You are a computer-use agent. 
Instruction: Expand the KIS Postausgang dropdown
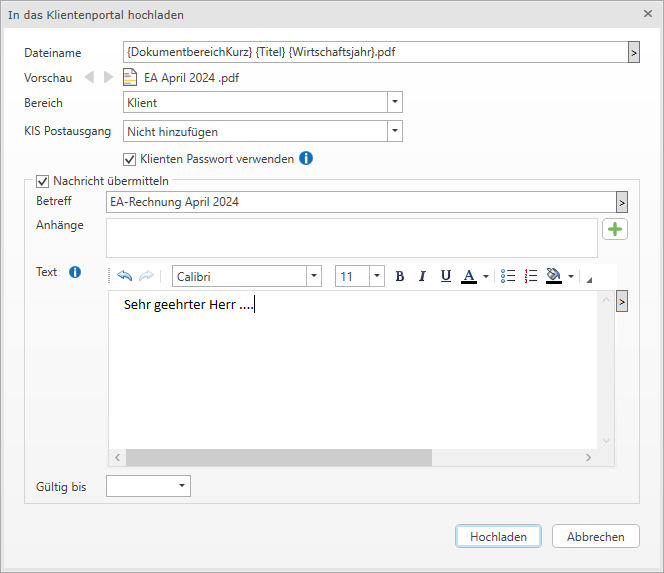point(394,131)
